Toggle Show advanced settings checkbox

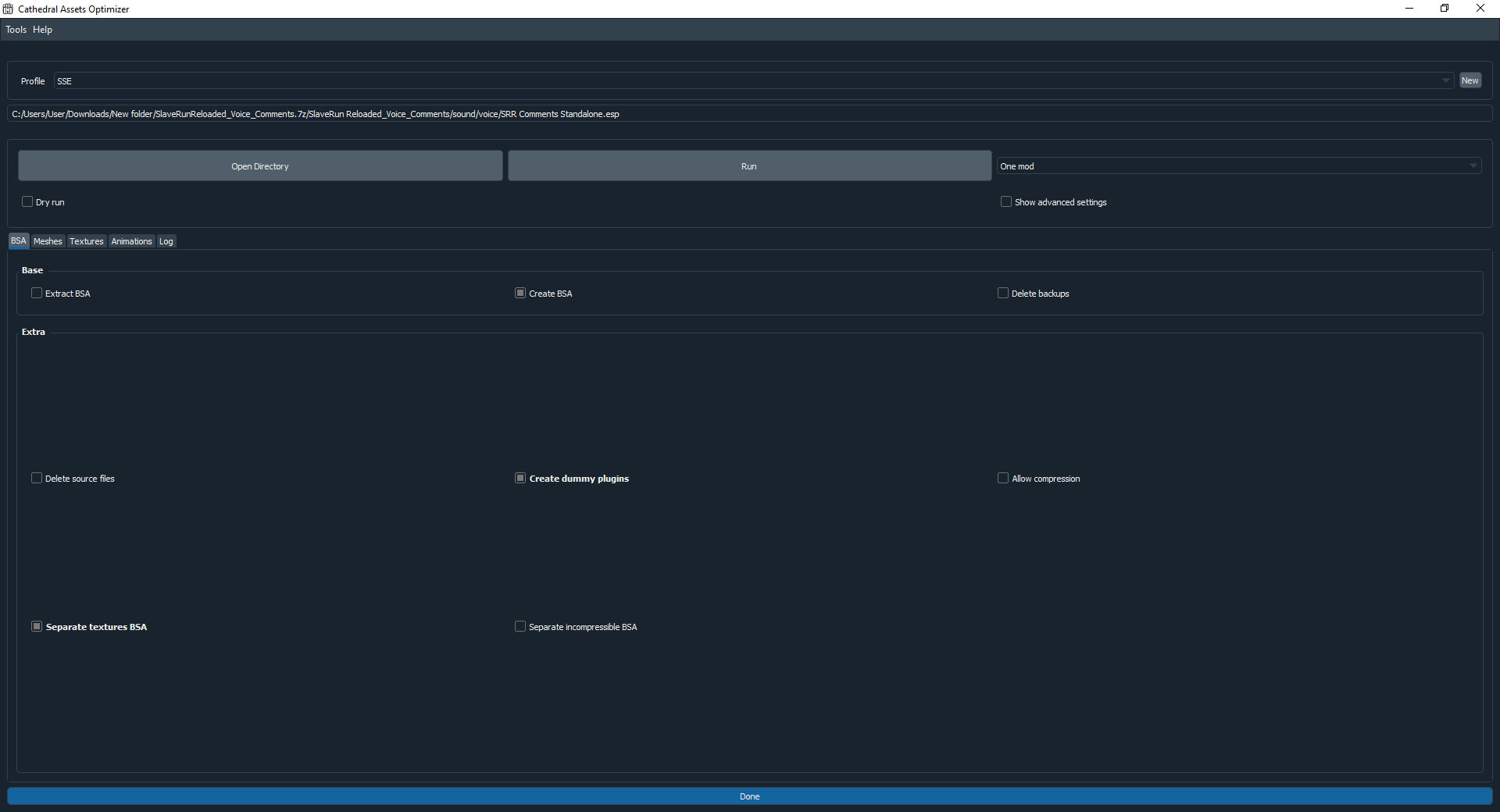click(x=1006, y=201)
